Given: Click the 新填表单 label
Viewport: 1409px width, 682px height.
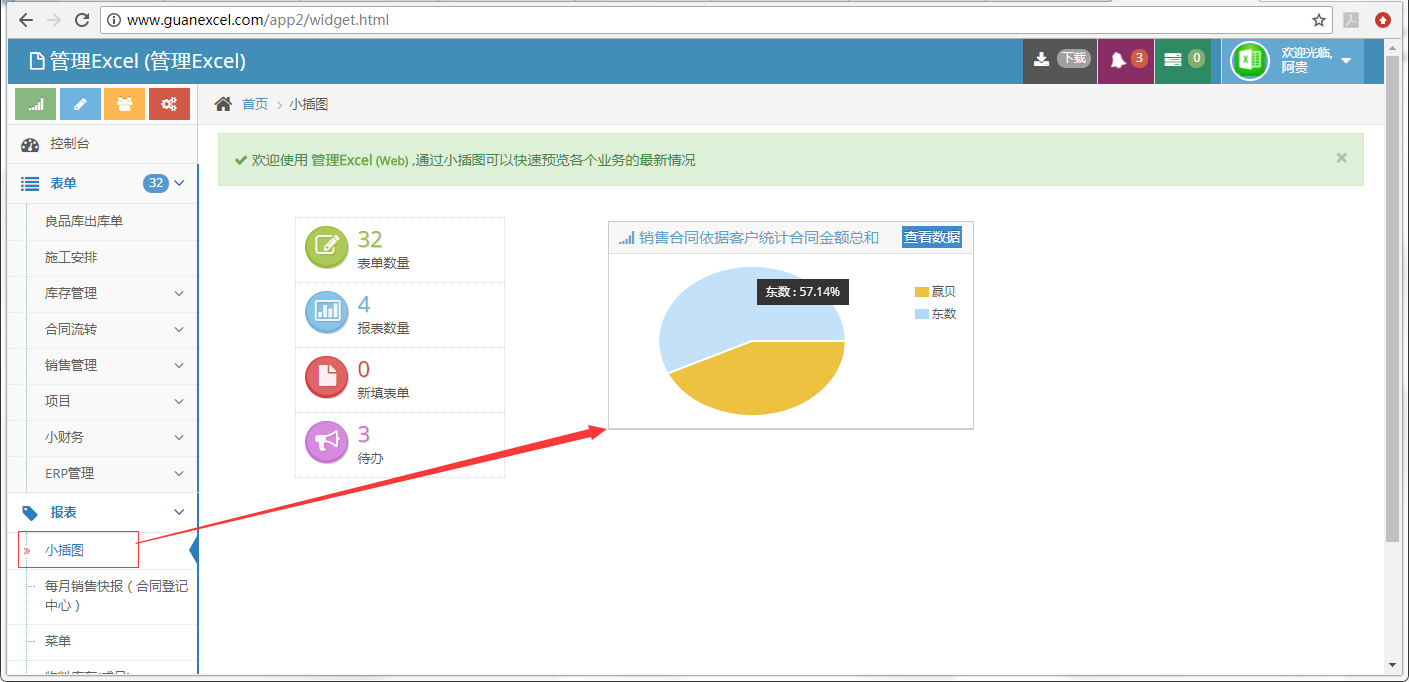Looking at the screenshot, I should click(x=383, y=393).
